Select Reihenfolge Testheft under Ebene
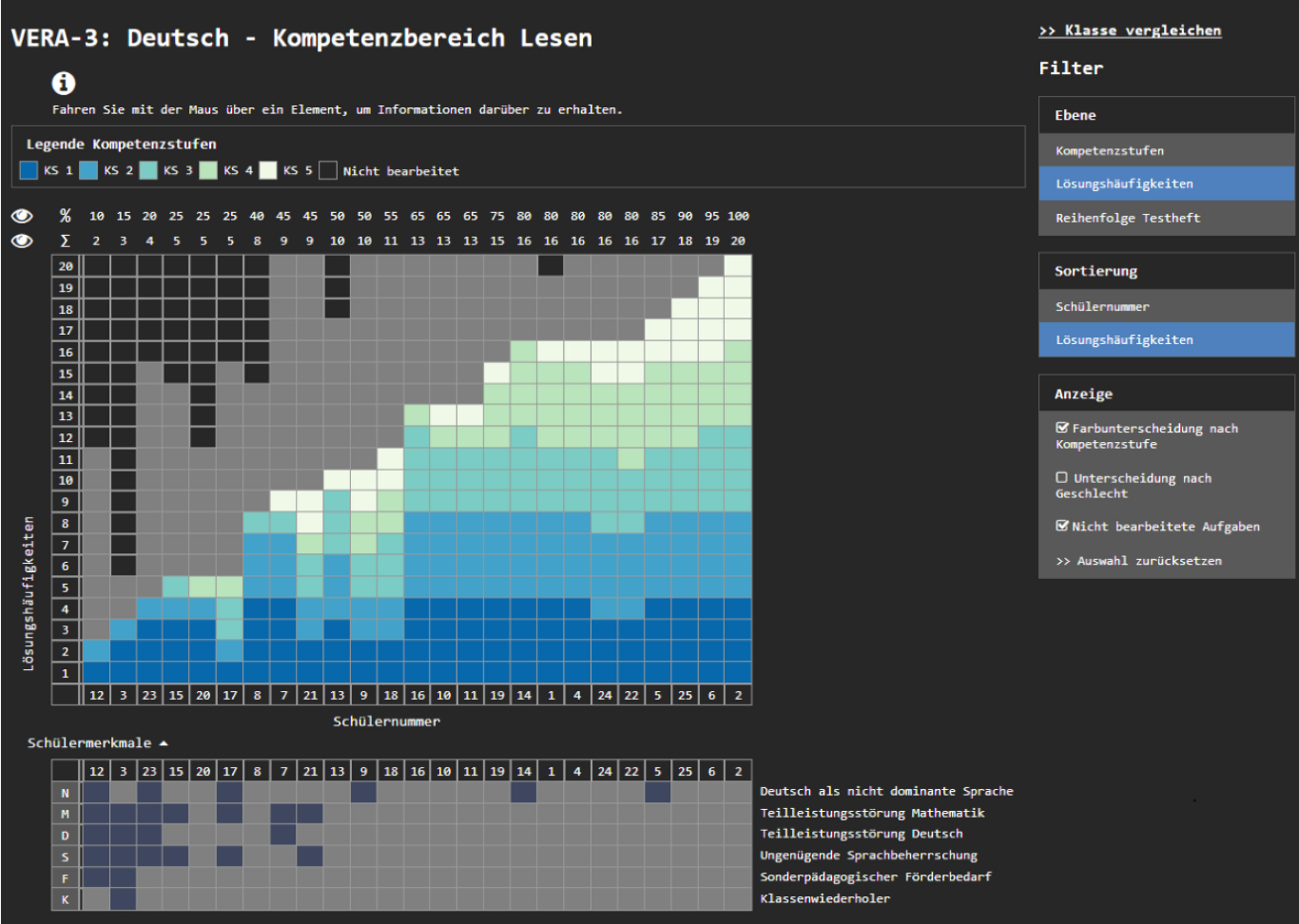This screenshot has width=1299, height=924. 1127,218
